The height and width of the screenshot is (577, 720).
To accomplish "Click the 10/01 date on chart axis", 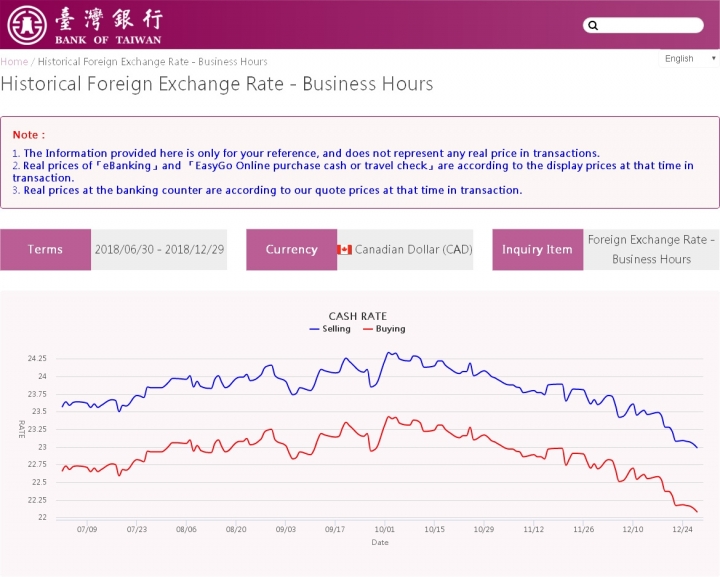I will [384, 529].
